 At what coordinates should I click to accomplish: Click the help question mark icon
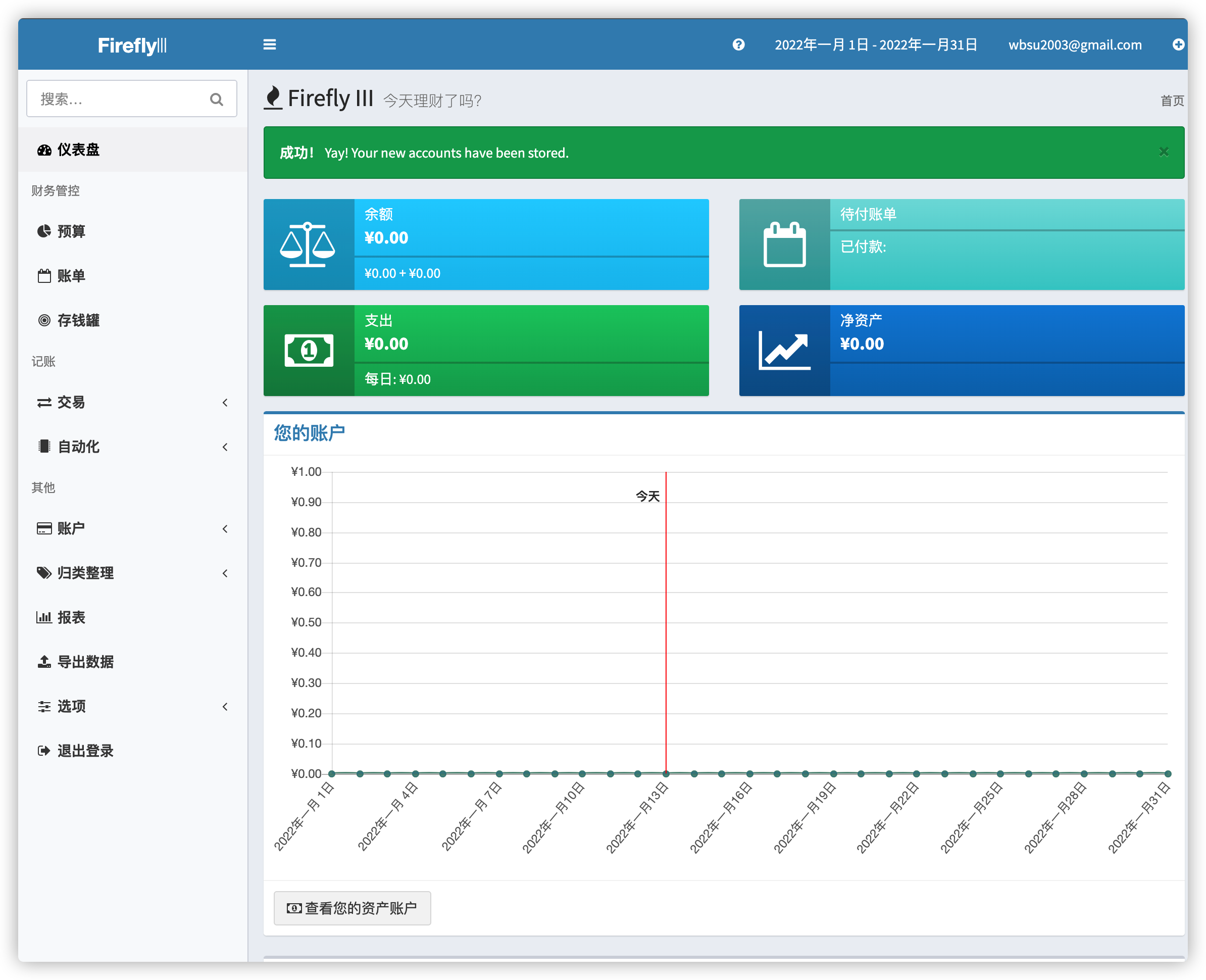738,44
